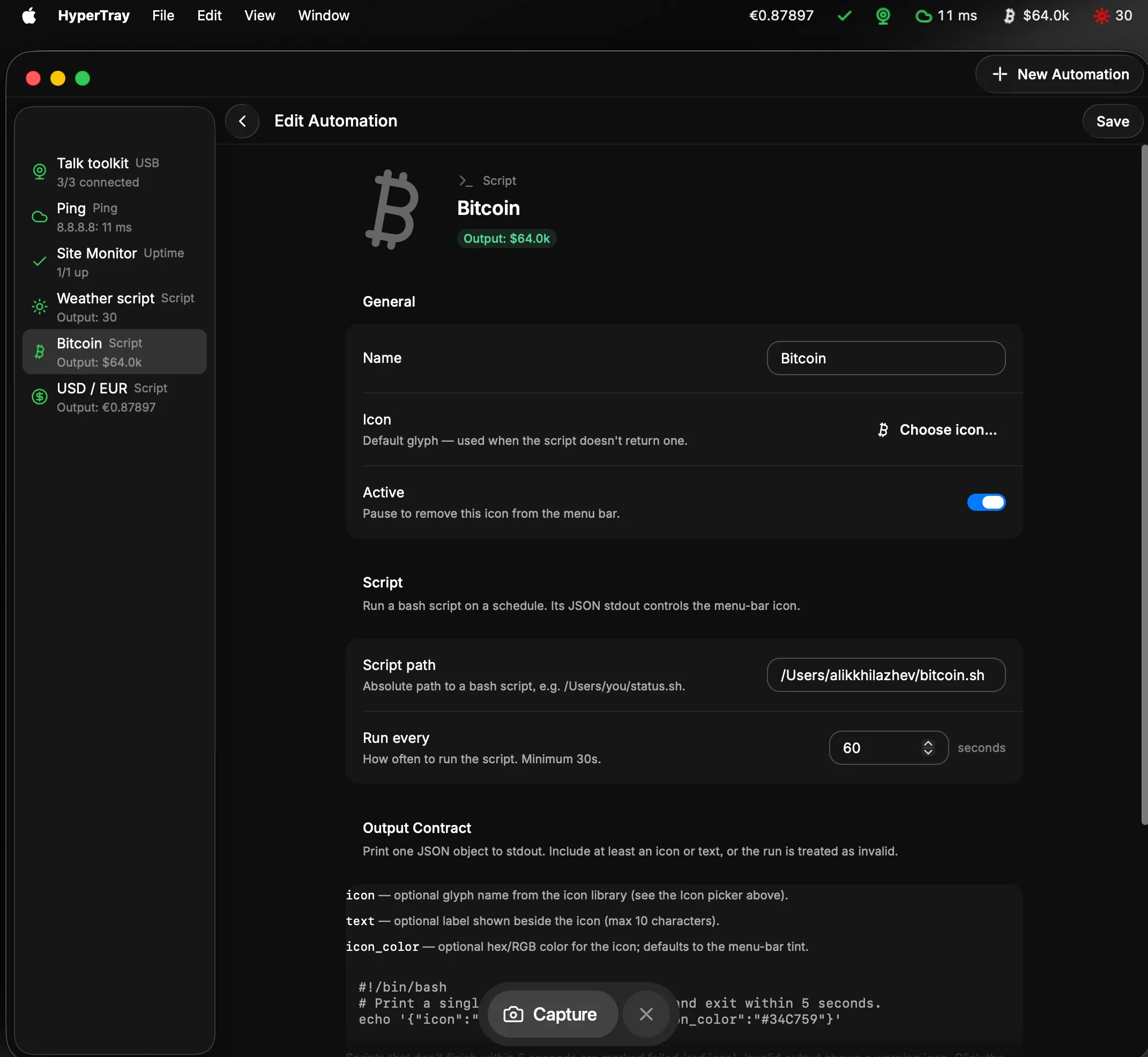Open the HyperTray menu

pos(94,16)
